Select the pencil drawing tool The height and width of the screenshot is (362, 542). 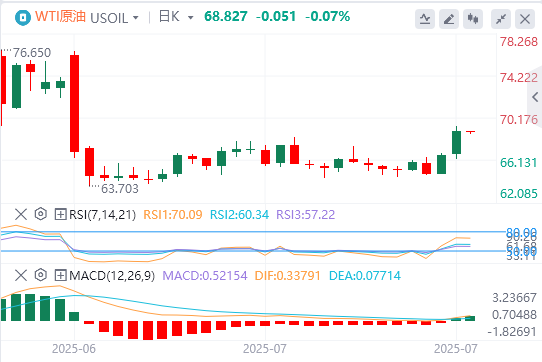(449, 19)
